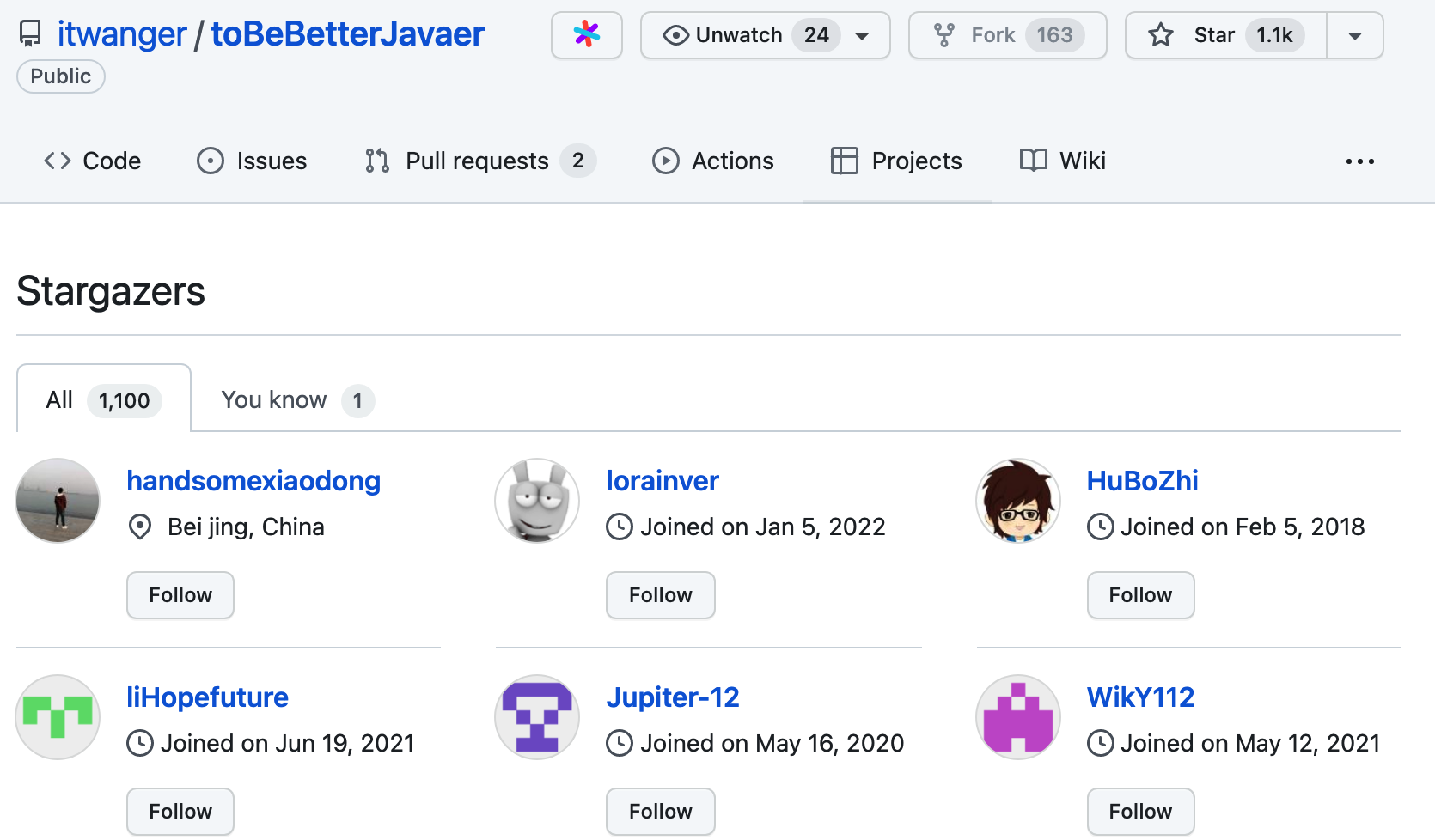Screen dimensions: 1435x840
Task: Expand the Unwatch notification options arrow
Action: pos(862,36)
